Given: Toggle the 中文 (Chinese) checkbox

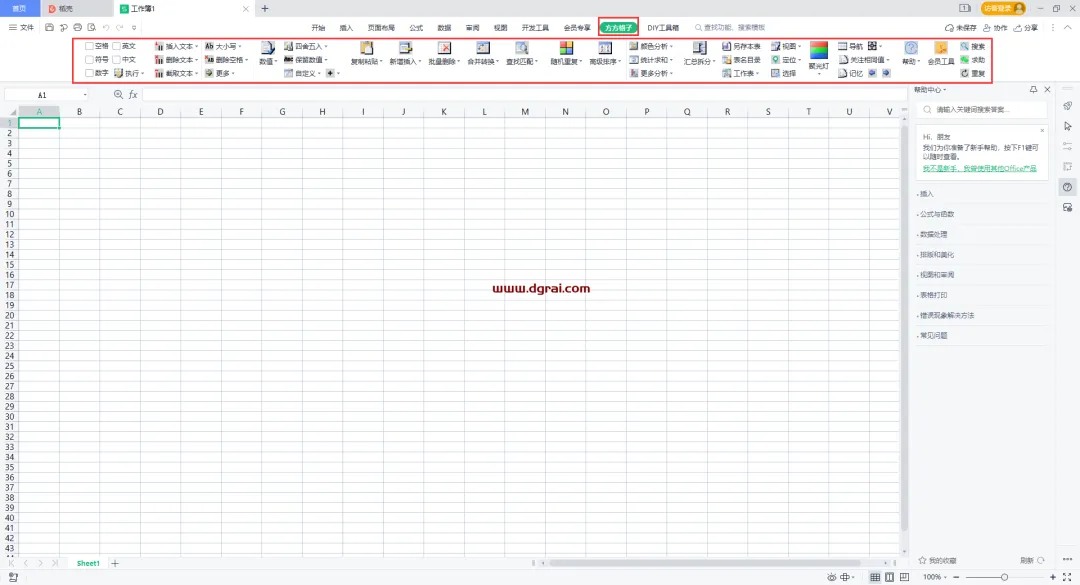Looking at the screenshot, I should pos(116,60).
